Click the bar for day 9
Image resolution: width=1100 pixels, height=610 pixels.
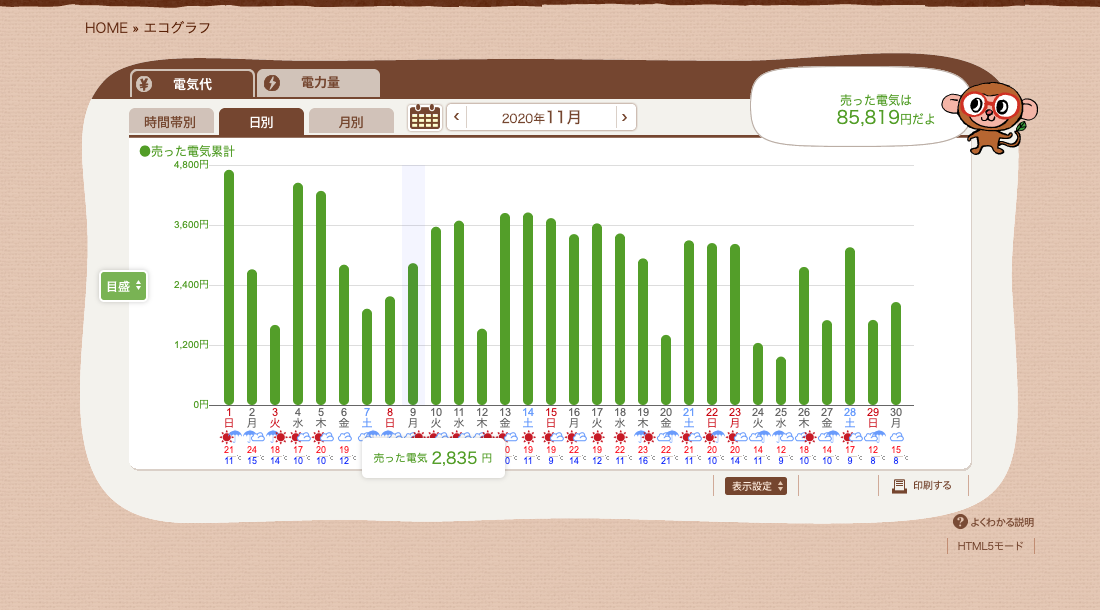pyautogui.click(x=413, y=334)
